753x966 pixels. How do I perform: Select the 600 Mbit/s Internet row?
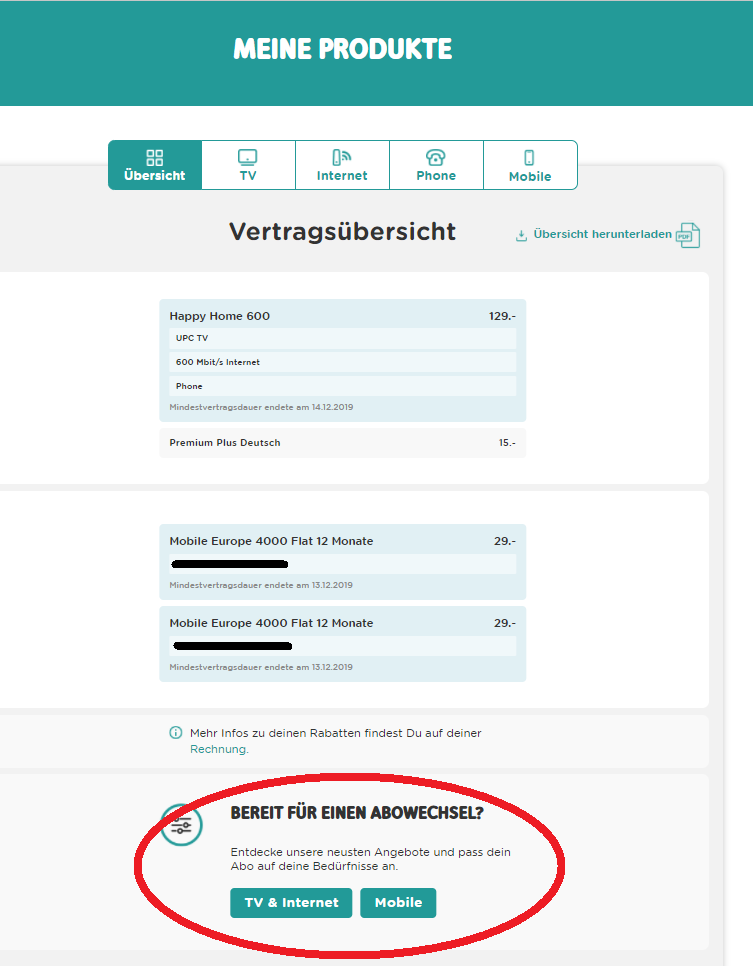pyautogui.click(x=342, y=362)
